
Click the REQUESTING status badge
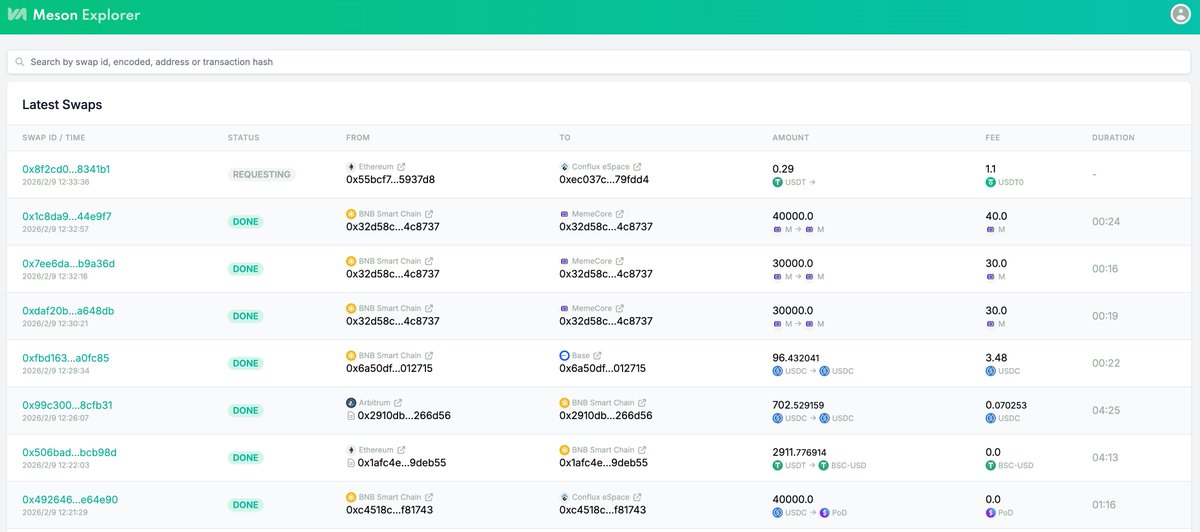(x=262, y=174)
